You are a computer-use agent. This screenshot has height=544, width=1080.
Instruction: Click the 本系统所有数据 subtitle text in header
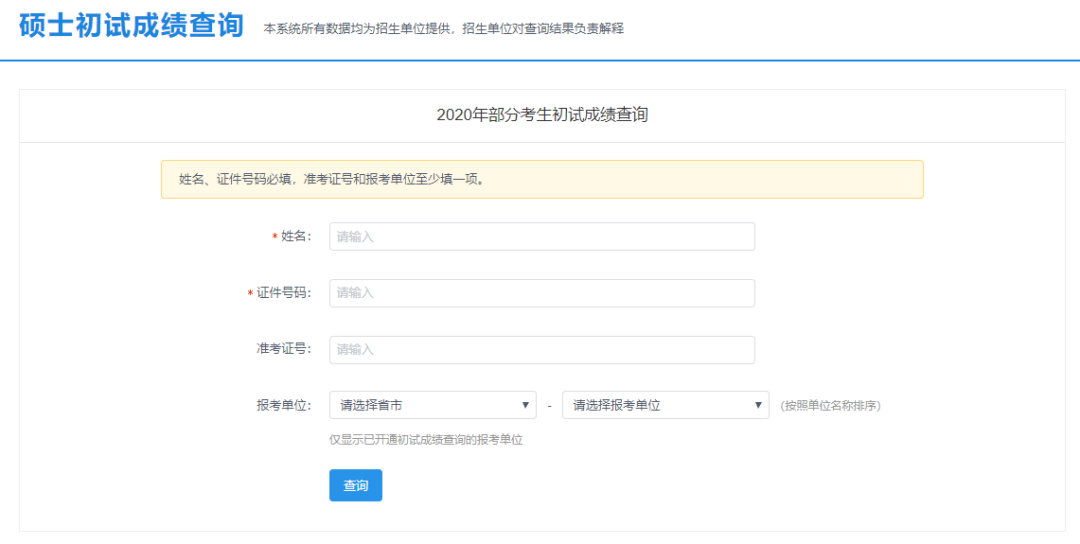443,29
